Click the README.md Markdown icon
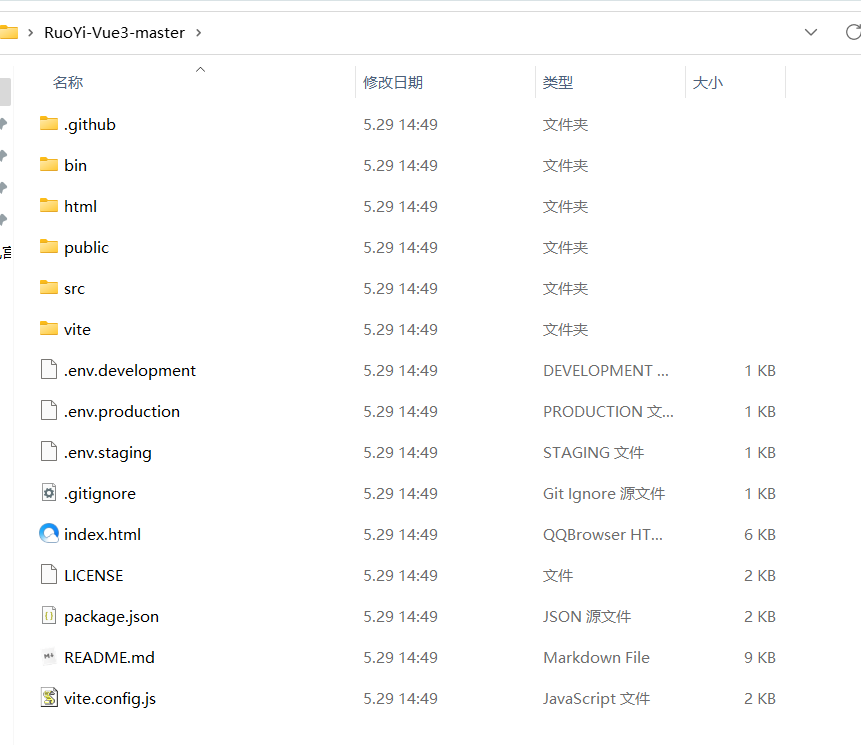Viewport: 861px width, 745px height. 49,657
